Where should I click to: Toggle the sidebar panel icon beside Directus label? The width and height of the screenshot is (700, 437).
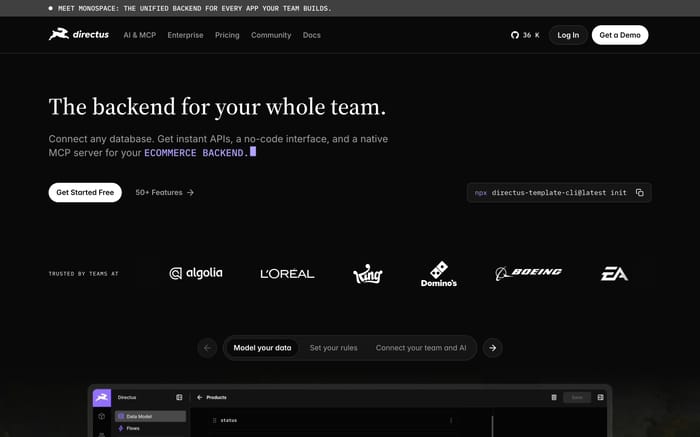click(179, 397)
